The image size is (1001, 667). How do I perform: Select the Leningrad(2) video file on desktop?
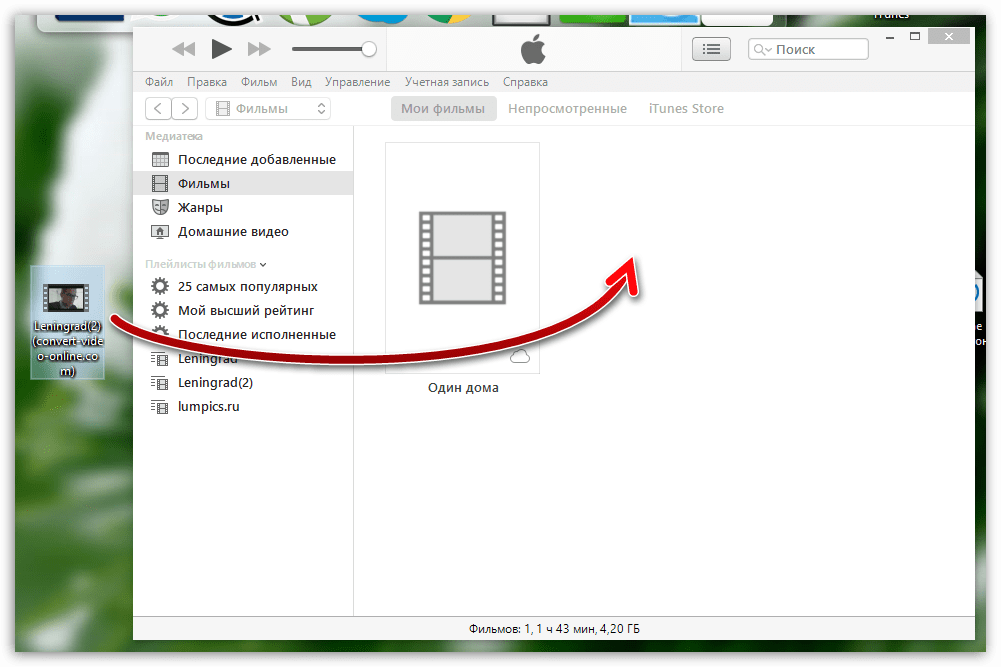pos(67,322)
